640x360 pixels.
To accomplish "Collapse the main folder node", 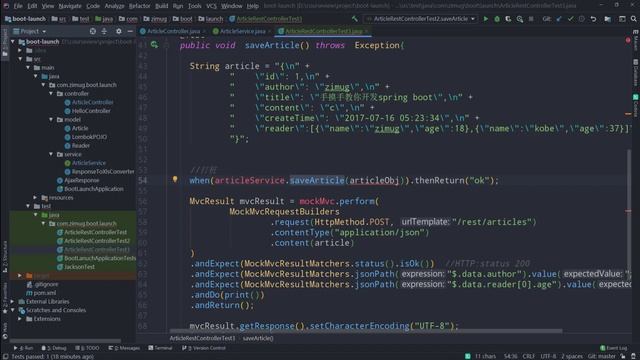I will point(28,67).
